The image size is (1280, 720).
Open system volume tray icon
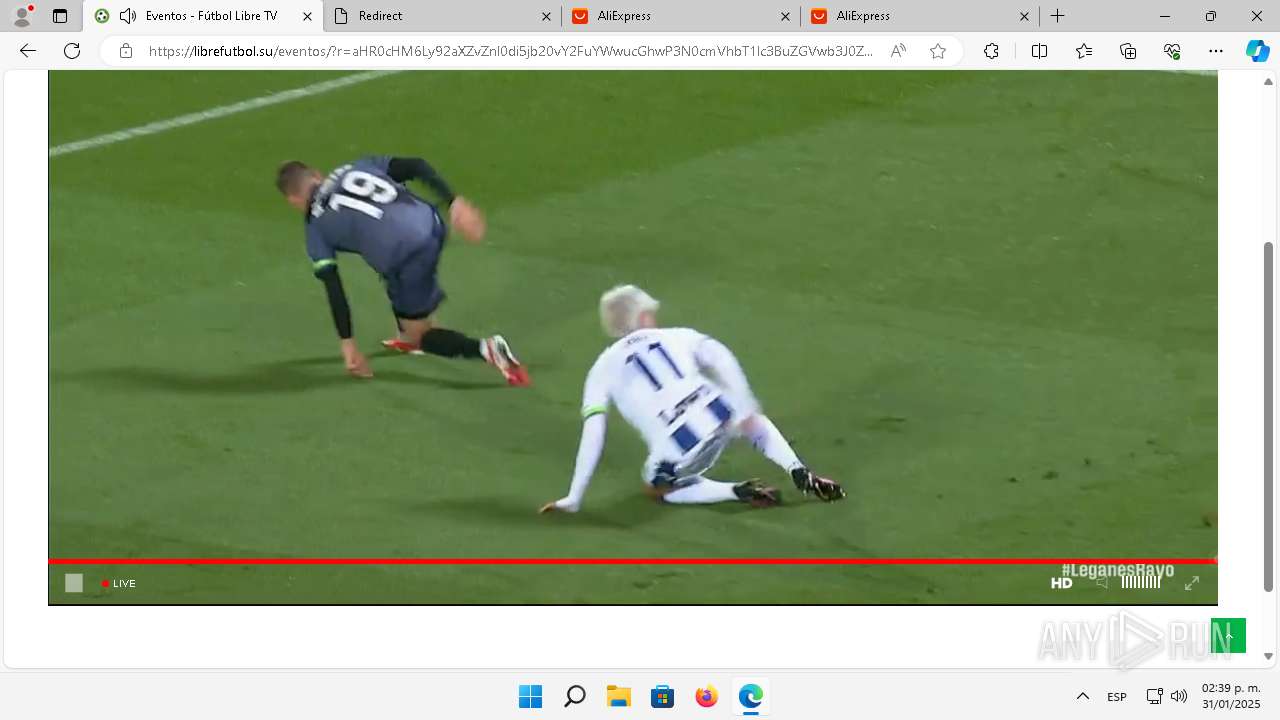click(x=1179, y=696)
